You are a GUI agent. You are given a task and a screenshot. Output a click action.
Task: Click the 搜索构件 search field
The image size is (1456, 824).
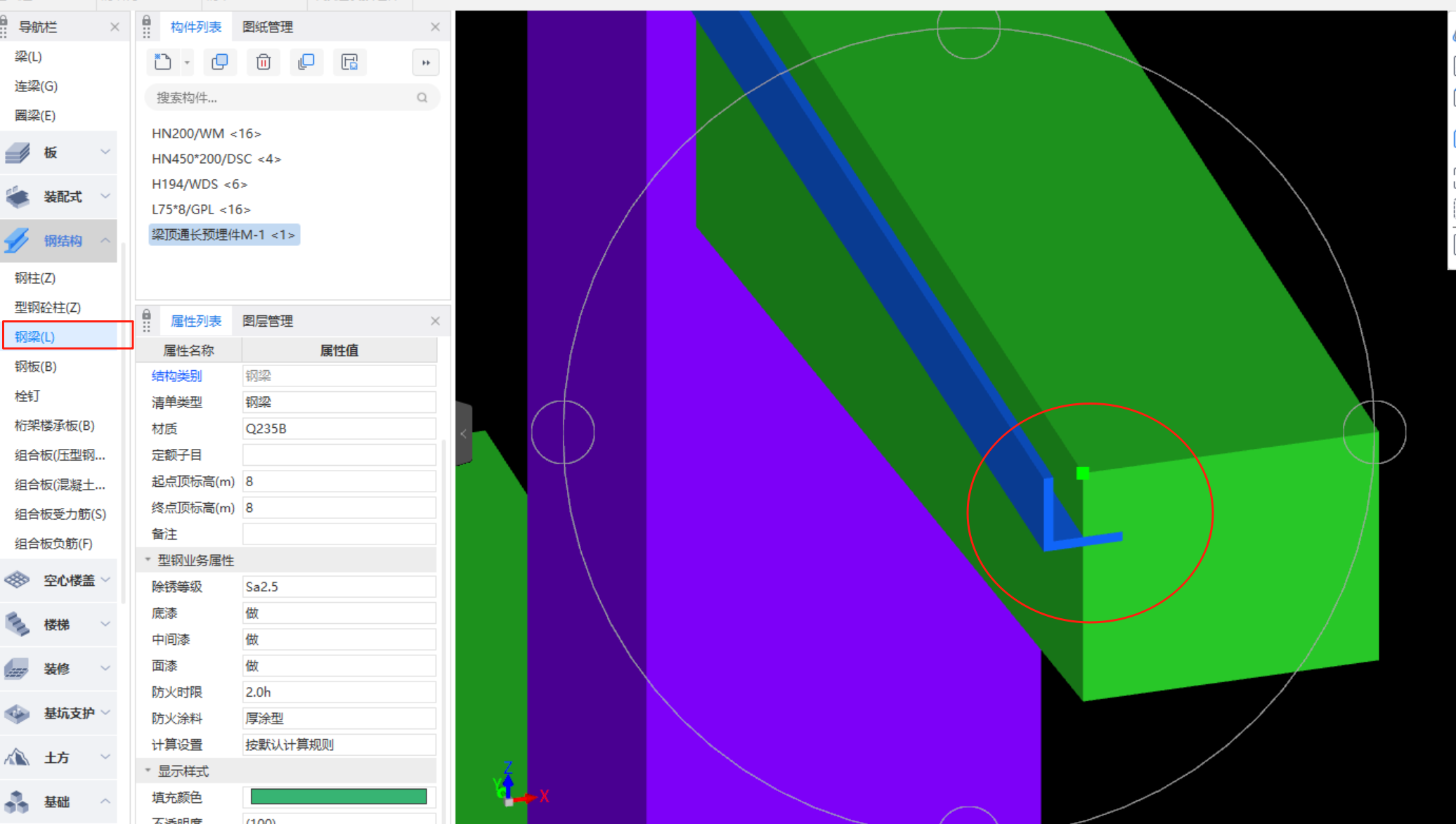292,98
